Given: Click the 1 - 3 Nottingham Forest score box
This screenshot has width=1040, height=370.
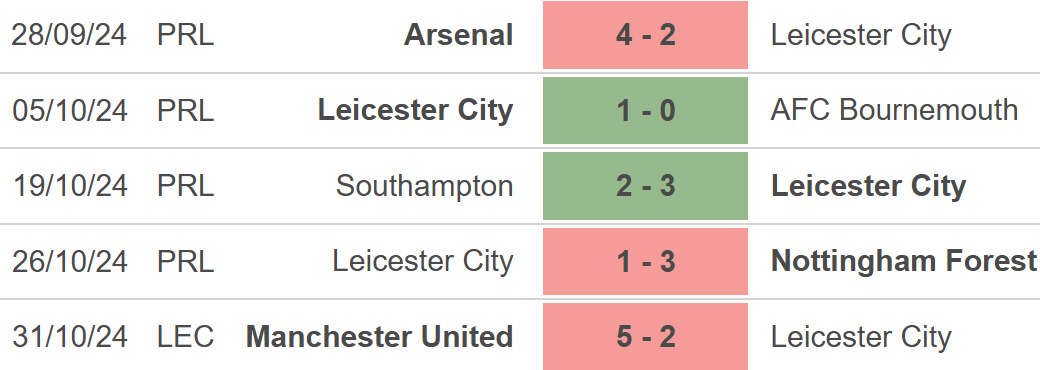Looking at the screenshot, I should point(645,261).
